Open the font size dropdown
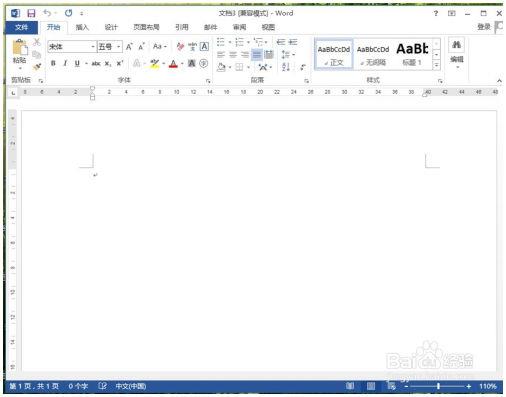This screenshot has width=506, height=397. tap(118, 47)
